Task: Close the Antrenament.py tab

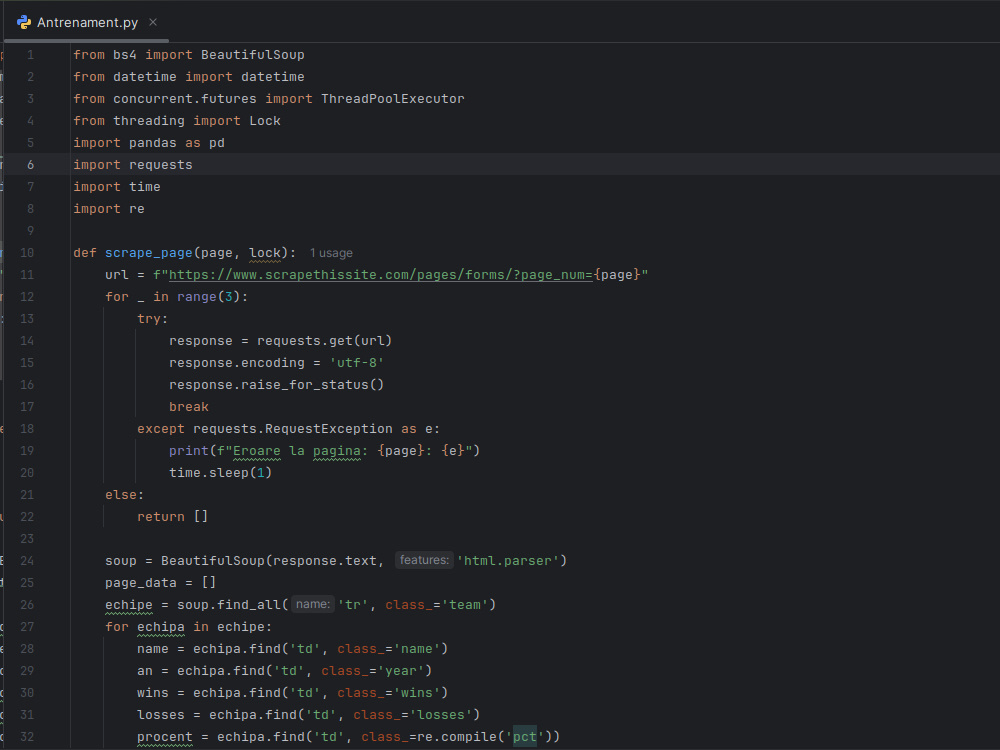Action: click(153, 22)
